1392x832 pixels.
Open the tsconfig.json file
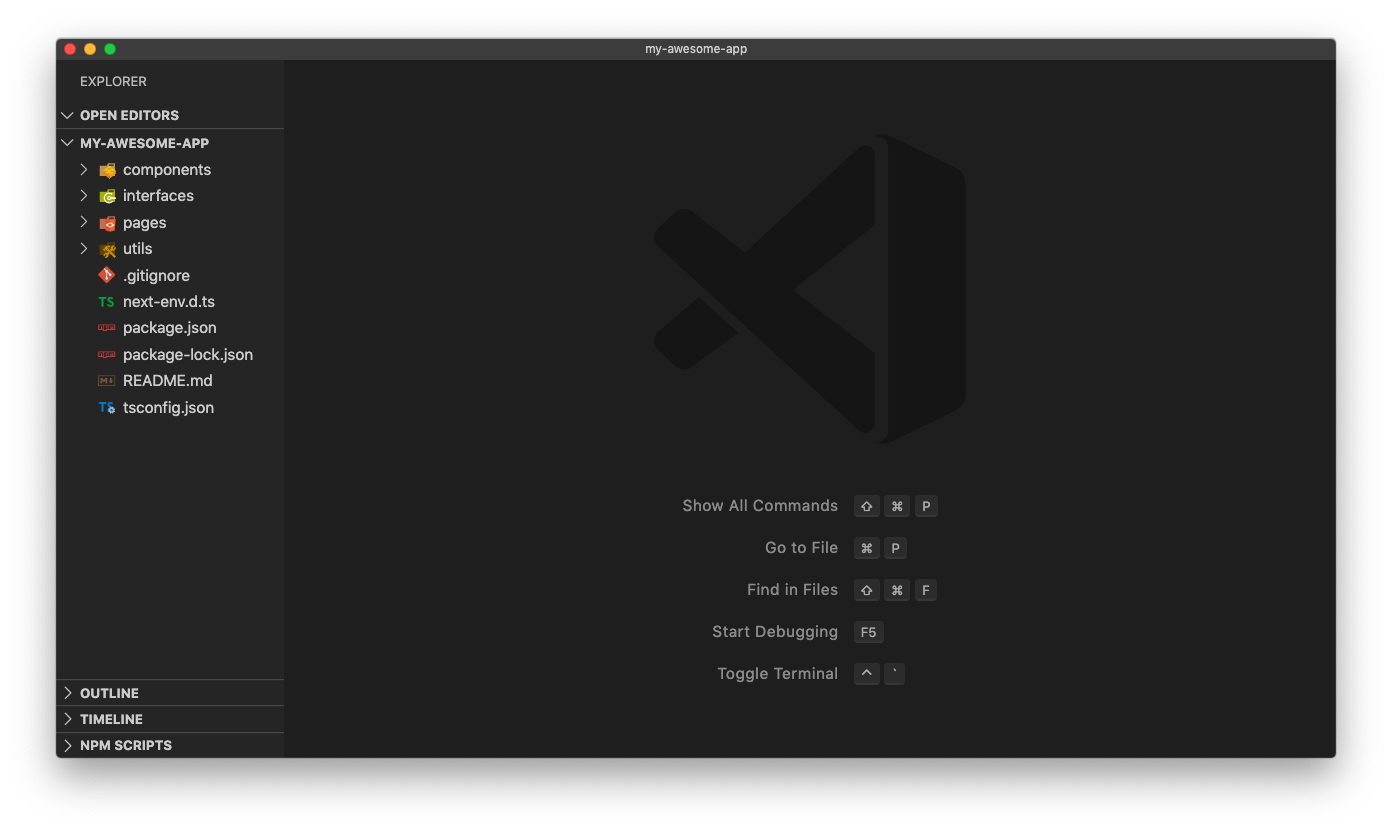point(168,408)
